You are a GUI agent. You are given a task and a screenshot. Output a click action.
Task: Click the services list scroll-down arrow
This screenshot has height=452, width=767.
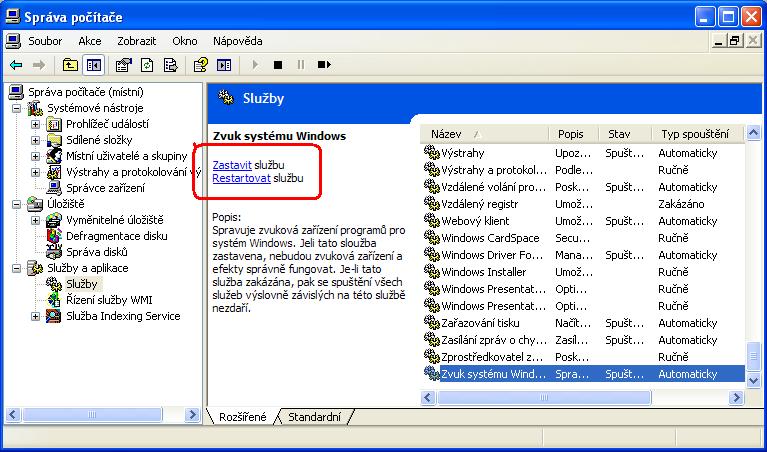[x=753, y=380]
